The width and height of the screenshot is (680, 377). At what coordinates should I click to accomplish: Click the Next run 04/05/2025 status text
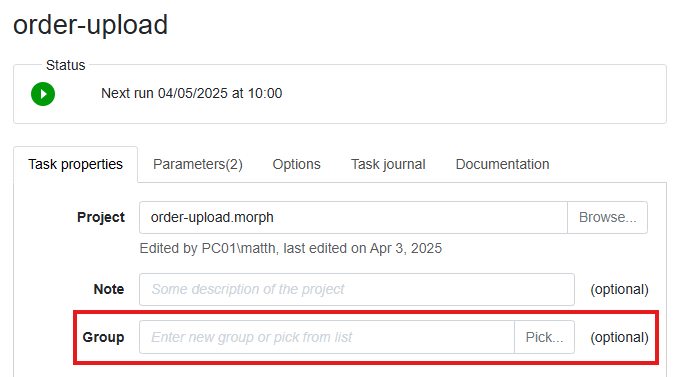coord(192,93)
